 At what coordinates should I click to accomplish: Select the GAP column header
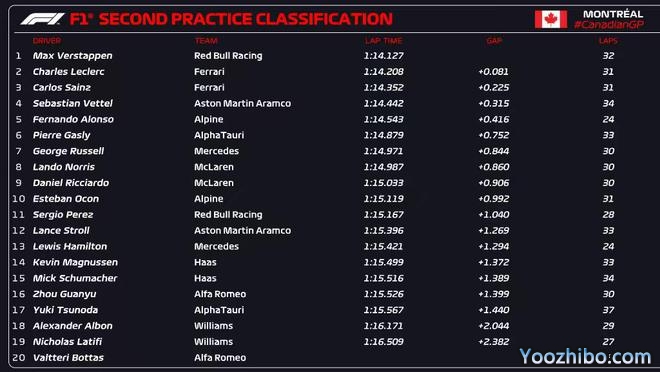pos(494,41)
